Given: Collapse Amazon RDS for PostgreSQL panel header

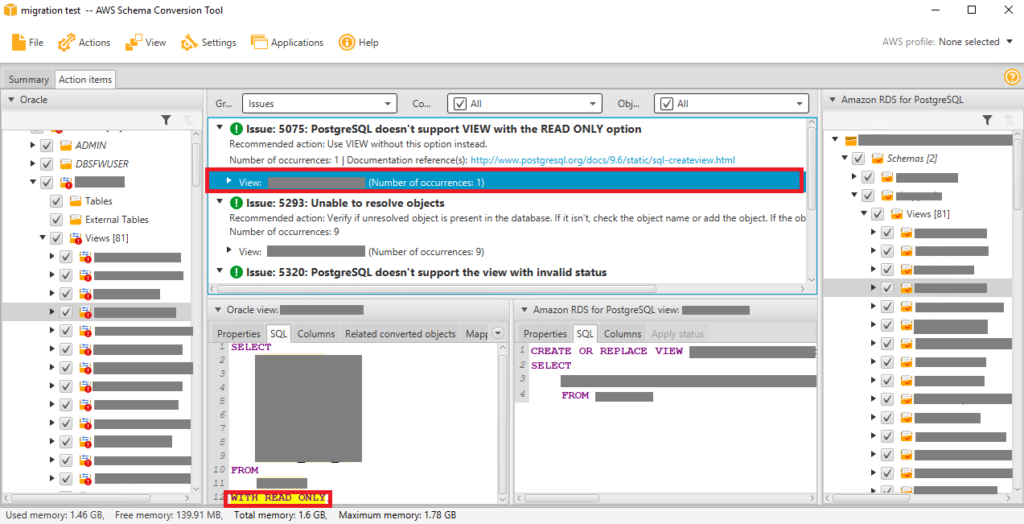Looking at the screenshot, I should (x=833, y=100).
